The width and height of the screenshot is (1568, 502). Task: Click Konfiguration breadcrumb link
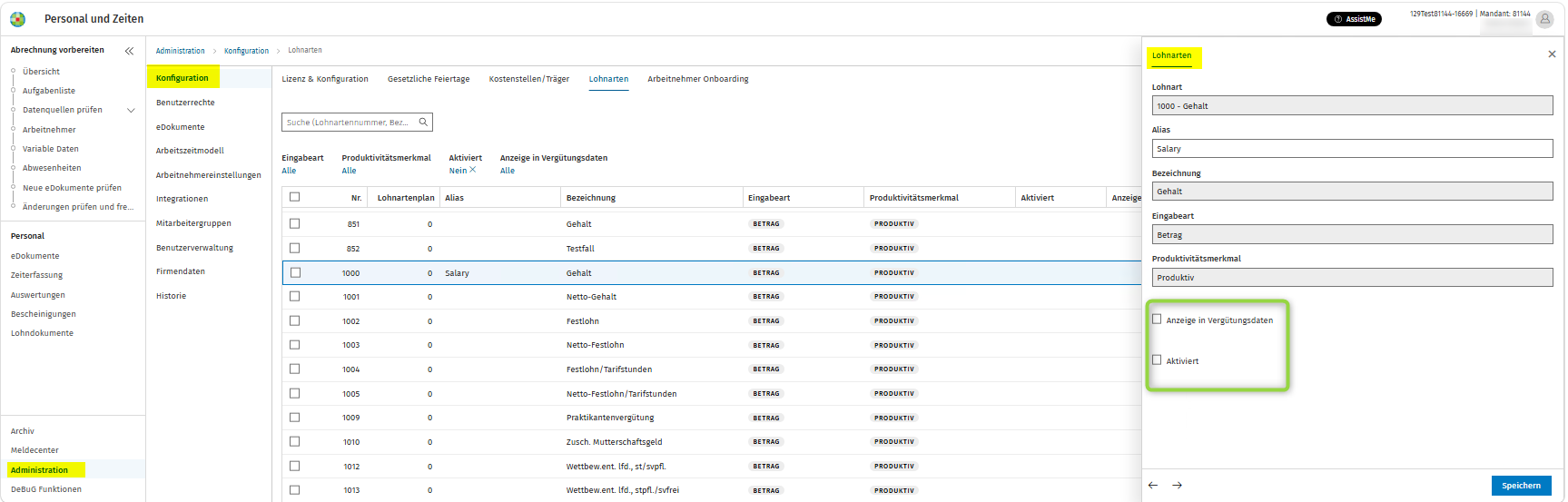(246, 51)
